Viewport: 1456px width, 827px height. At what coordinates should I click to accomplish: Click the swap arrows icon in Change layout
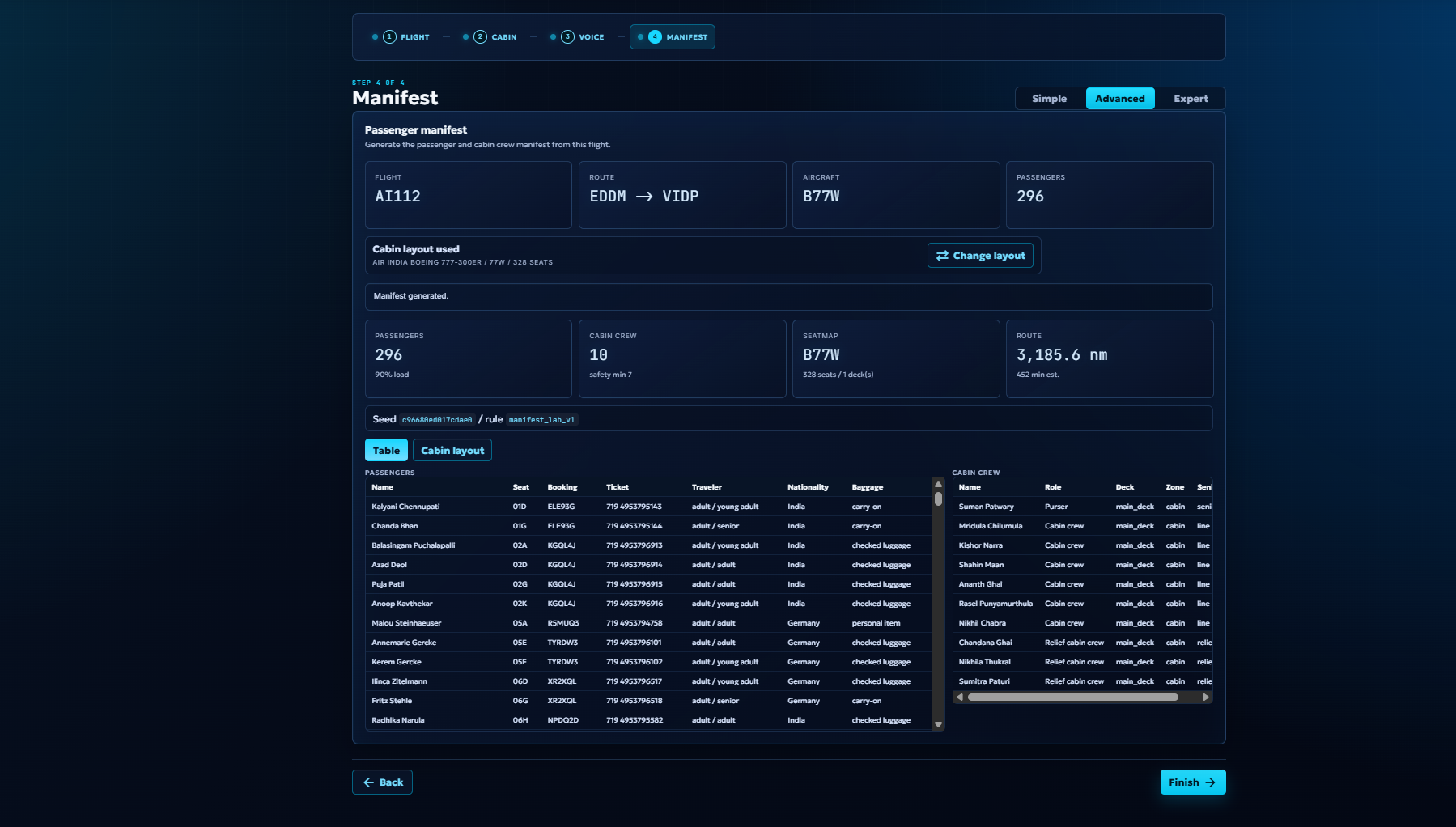click(942, 256)
